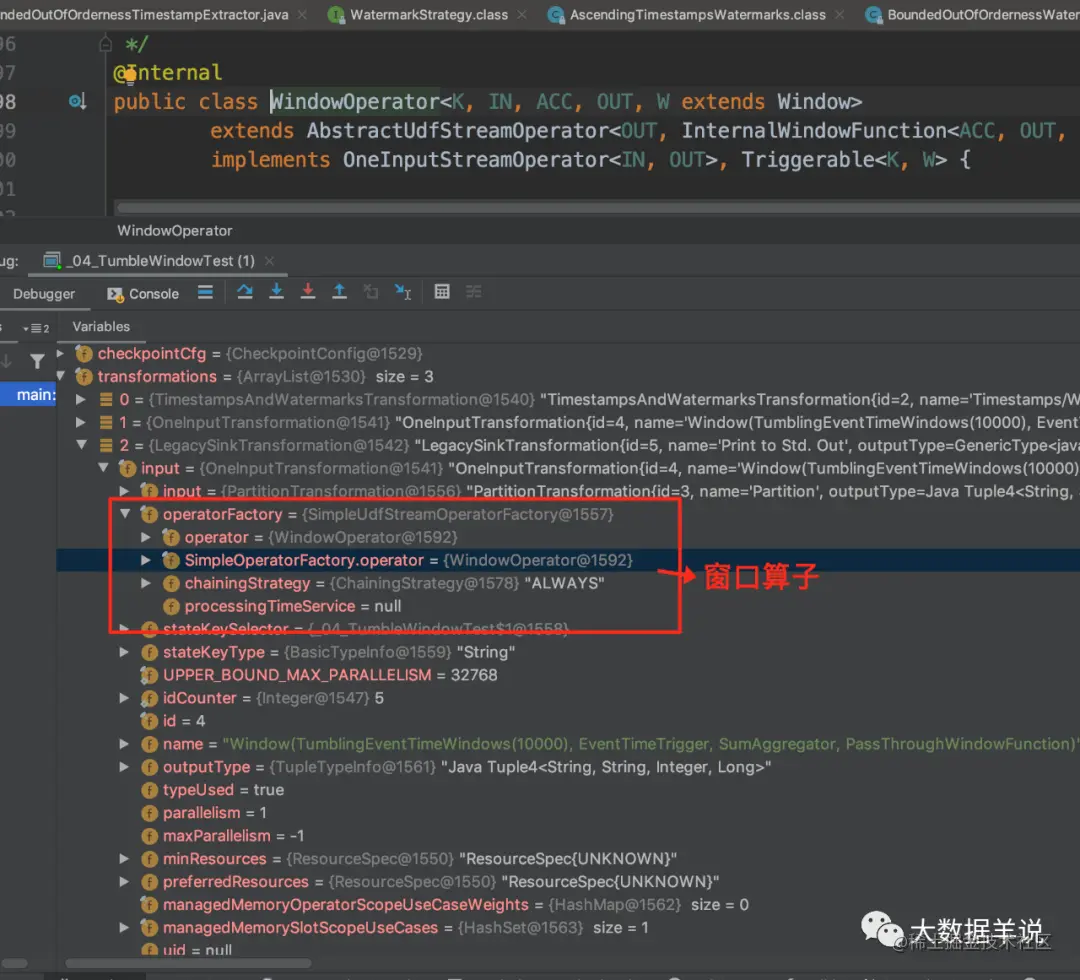
Task: Switch to WatermarkStrategy.class tab
Action: (428, 14)
